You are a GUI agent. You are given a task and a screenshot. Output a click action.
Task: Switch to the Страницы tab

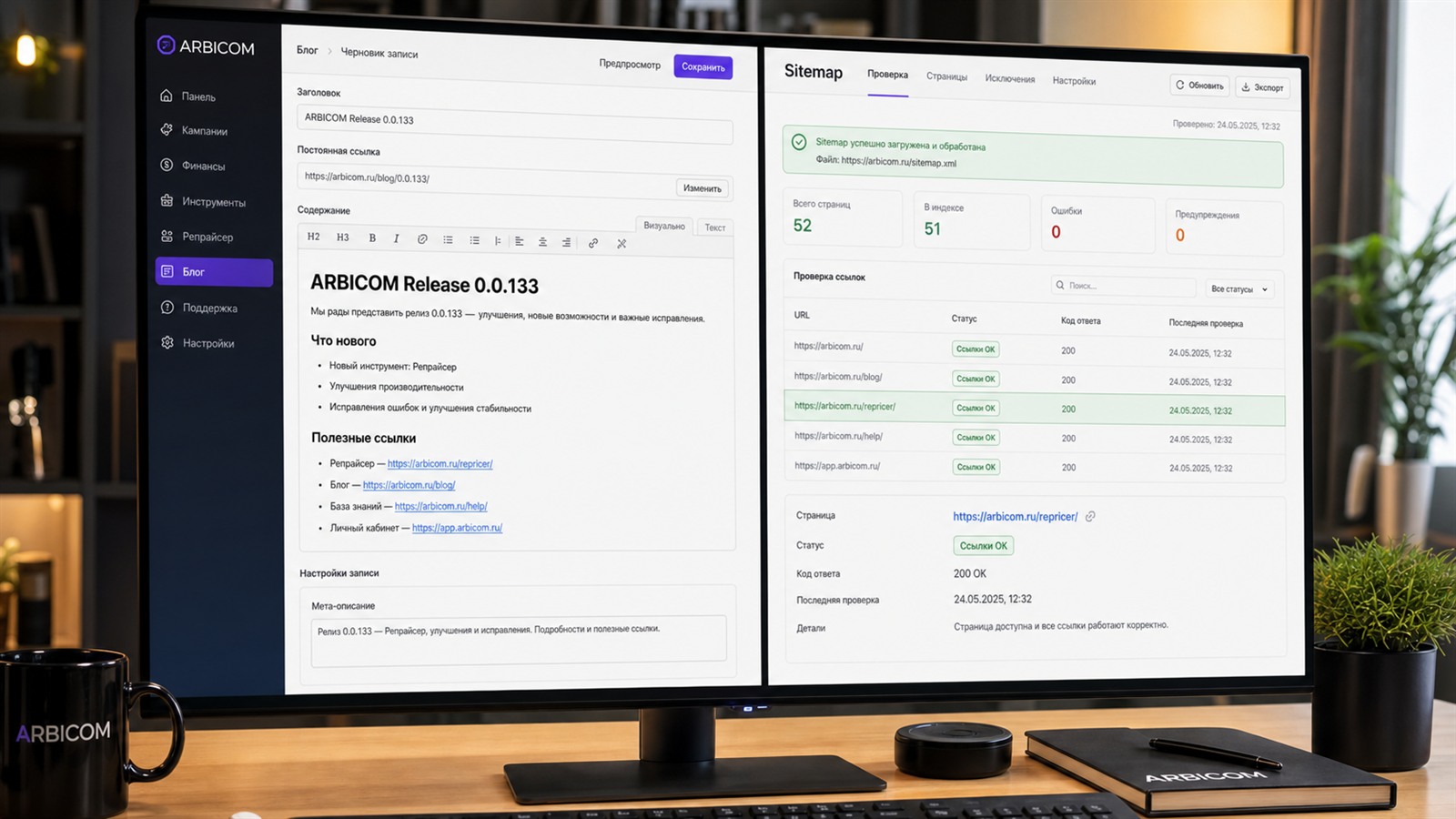coord(946,76)
